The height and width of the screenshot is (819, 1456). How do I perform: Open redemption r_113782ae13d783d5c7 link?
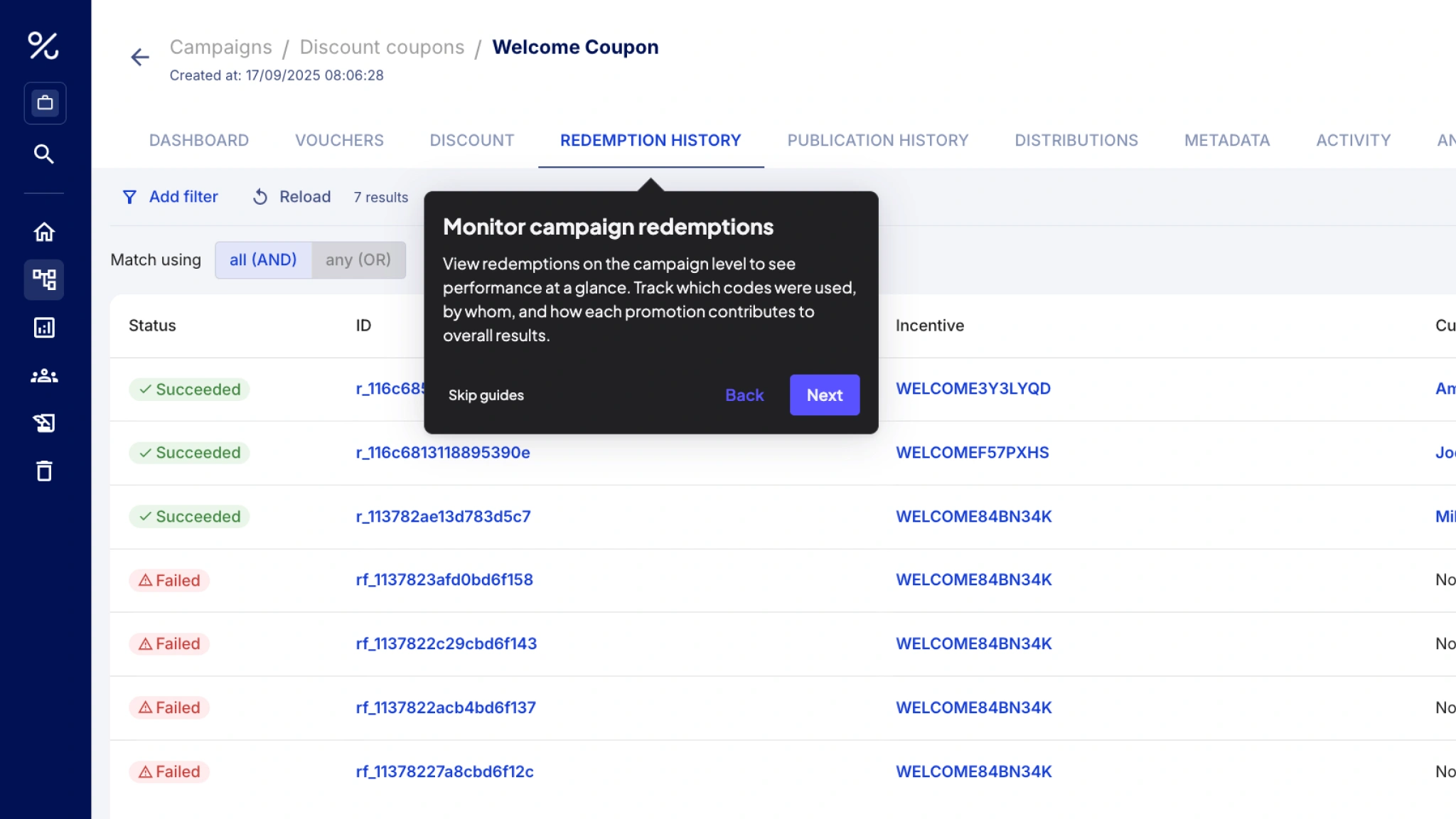(443, 517)
